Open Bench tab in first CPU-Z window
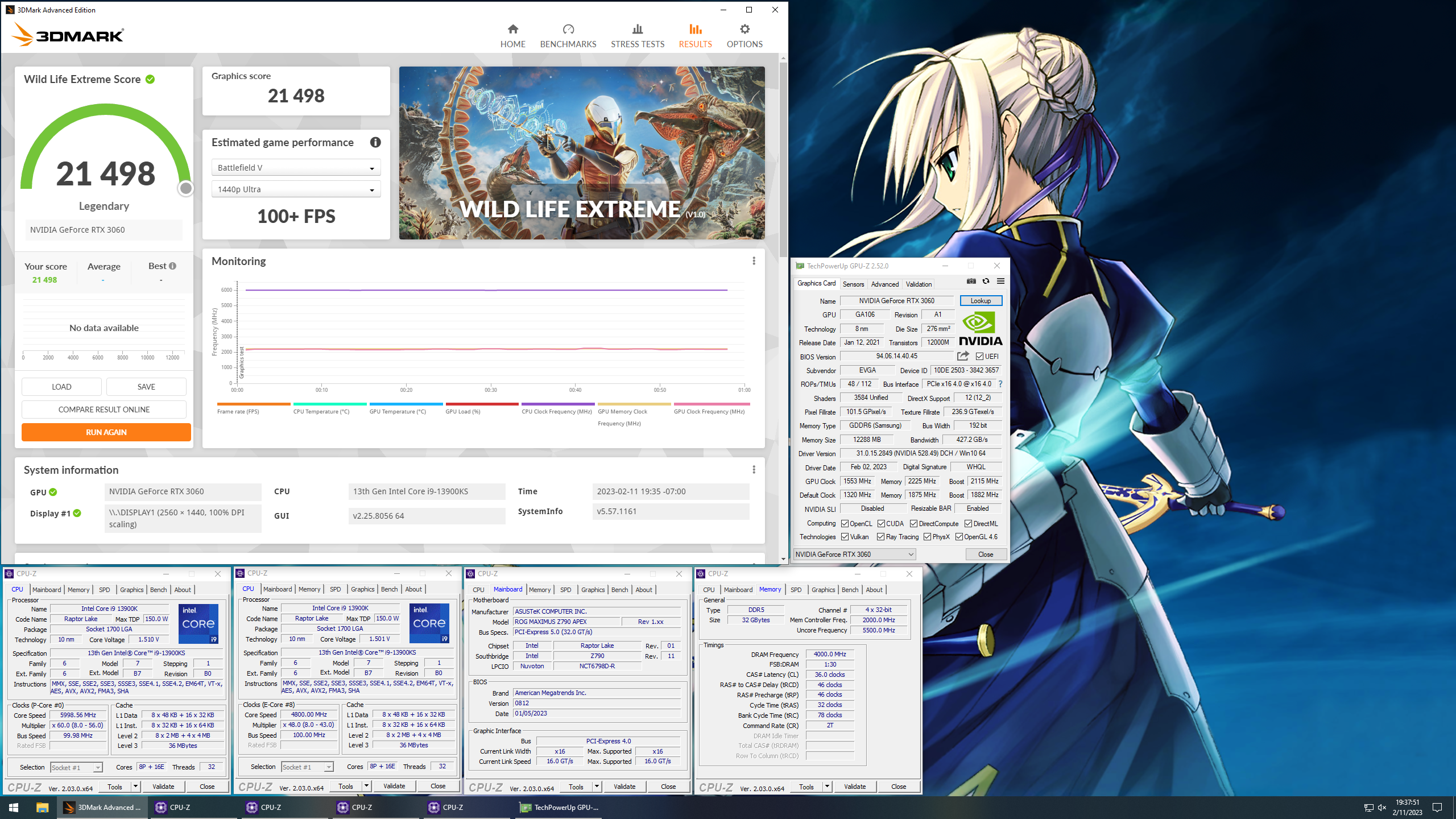This screenshot has height=819, width=1456. click(x=158, y=590)
